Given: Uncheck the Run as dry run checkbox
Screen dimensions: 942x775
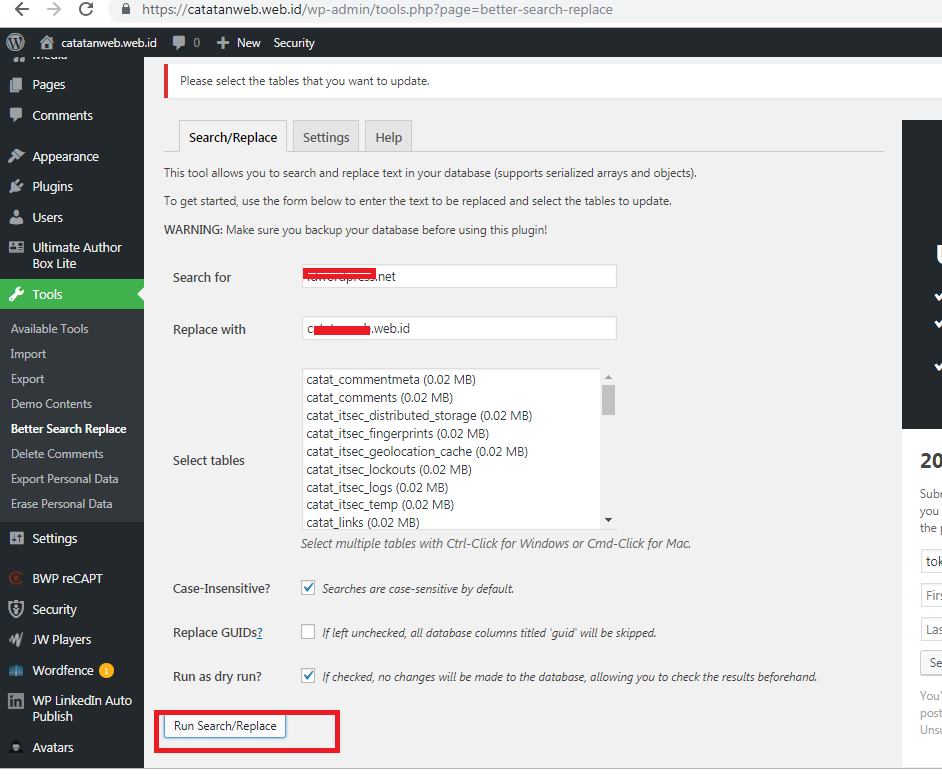Looking at the screenshot, I should click(x=308, y=676).
